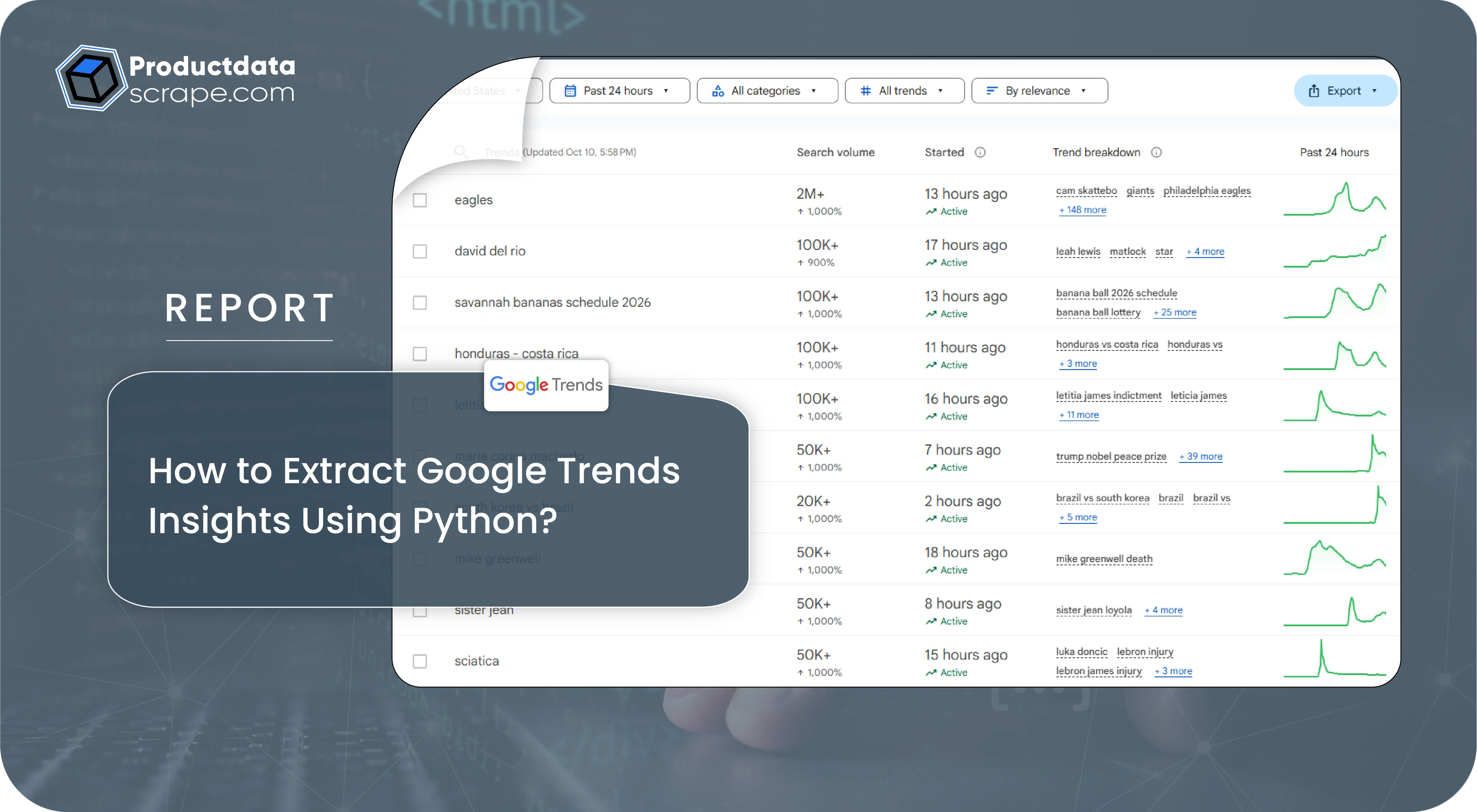Check the checkbox for savannah bananas schedule 2026
The height and width of the screenshot is (812, 1477).
click(x=420, y=303)
